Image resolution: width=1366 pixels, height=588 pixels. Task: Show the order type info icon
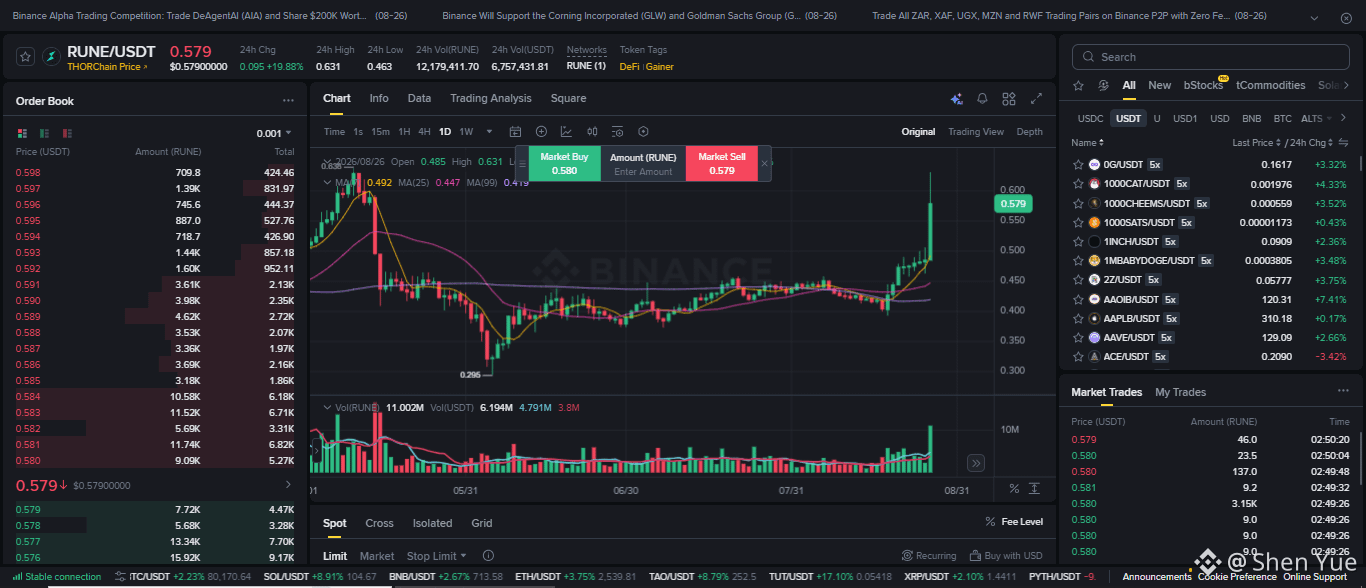point(488,556)
